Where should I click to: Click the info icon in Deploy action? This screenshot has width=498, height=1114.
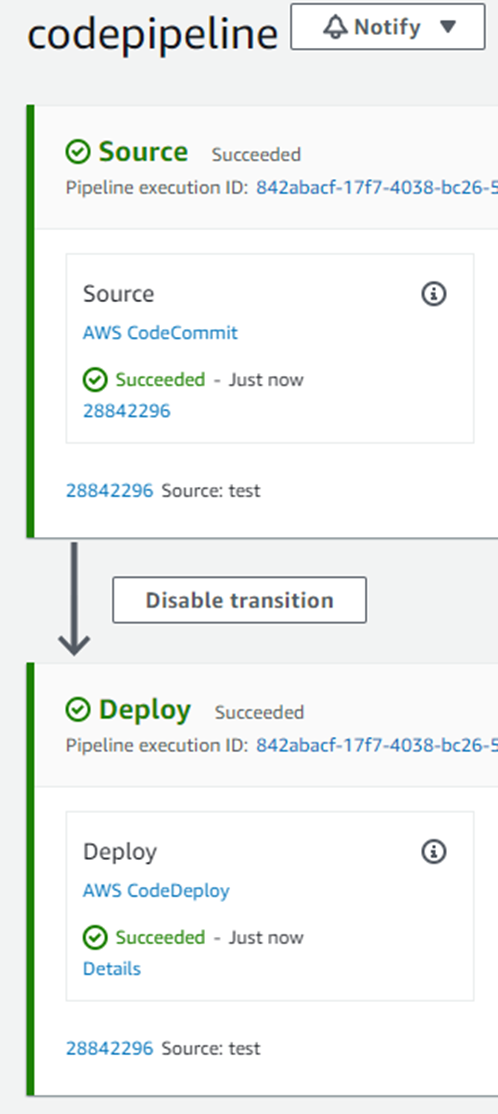tap(433, 851)
